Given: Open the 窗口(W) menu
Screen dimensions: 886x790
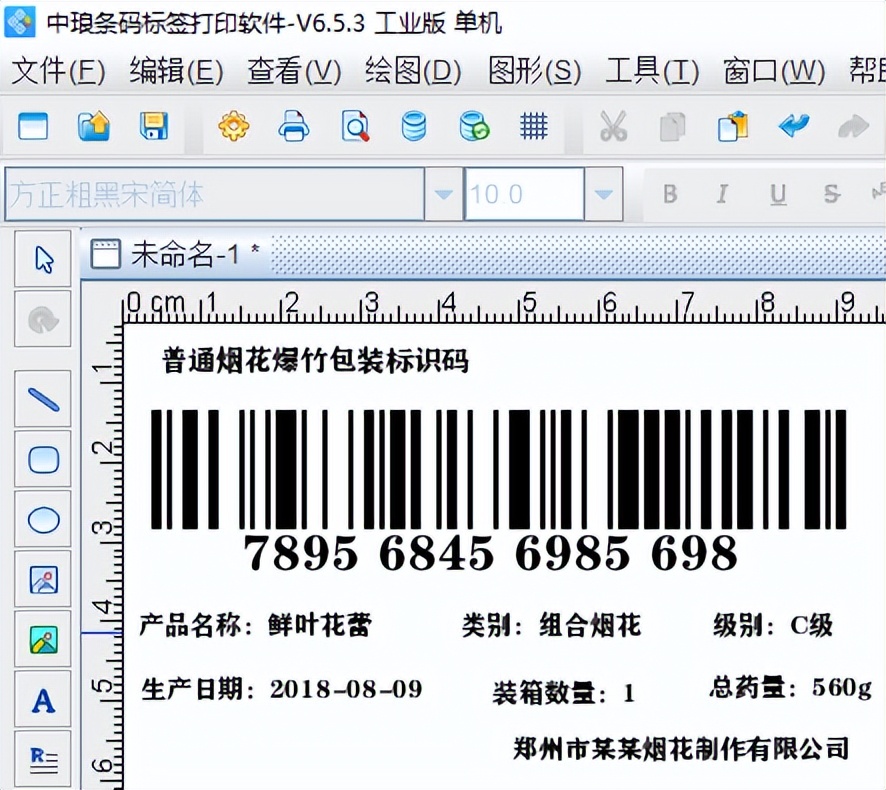Looking at the screenshot, I should tap(774, 71).
